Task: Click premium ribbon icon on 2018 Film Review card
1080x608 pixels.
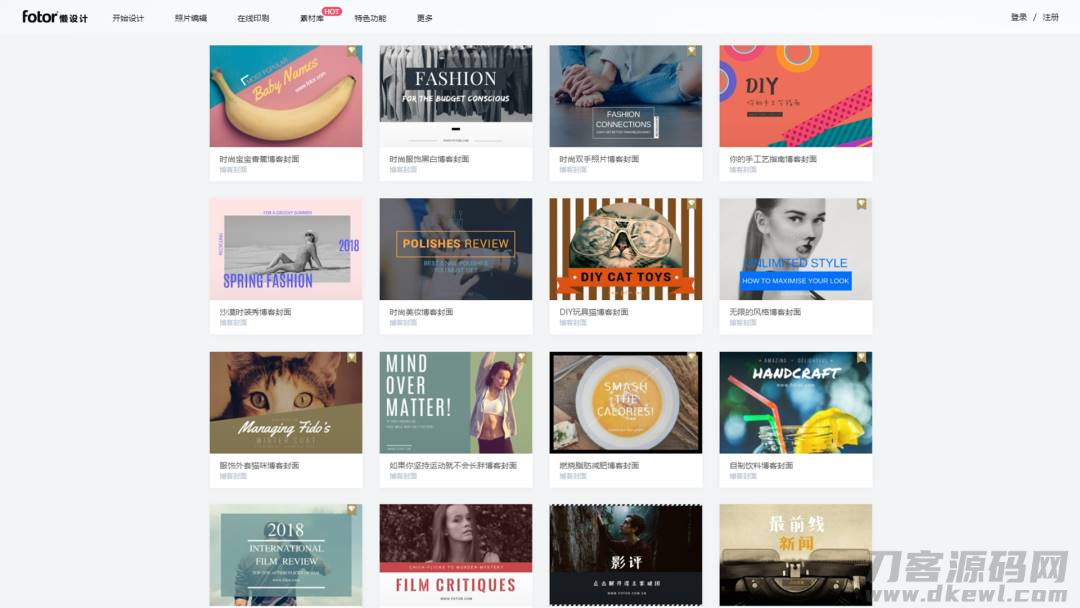Action: coord(351,510)
